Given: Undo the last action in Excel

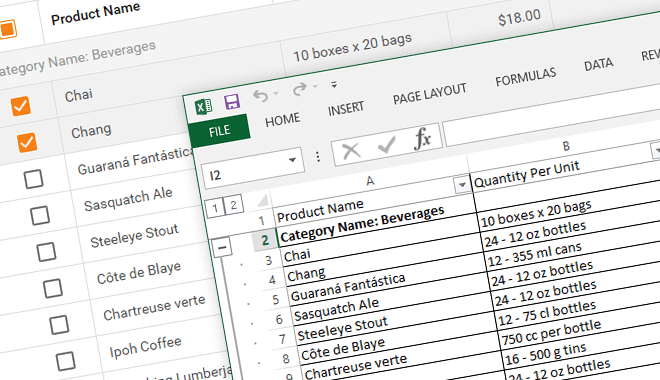Looking at the screenshot, I should point(261,96).
